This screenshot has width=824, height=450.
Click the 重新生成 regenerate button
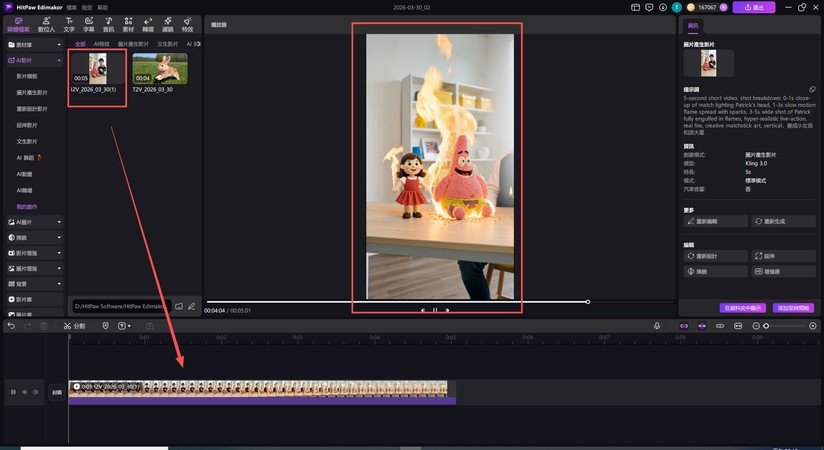pos(785,221)
